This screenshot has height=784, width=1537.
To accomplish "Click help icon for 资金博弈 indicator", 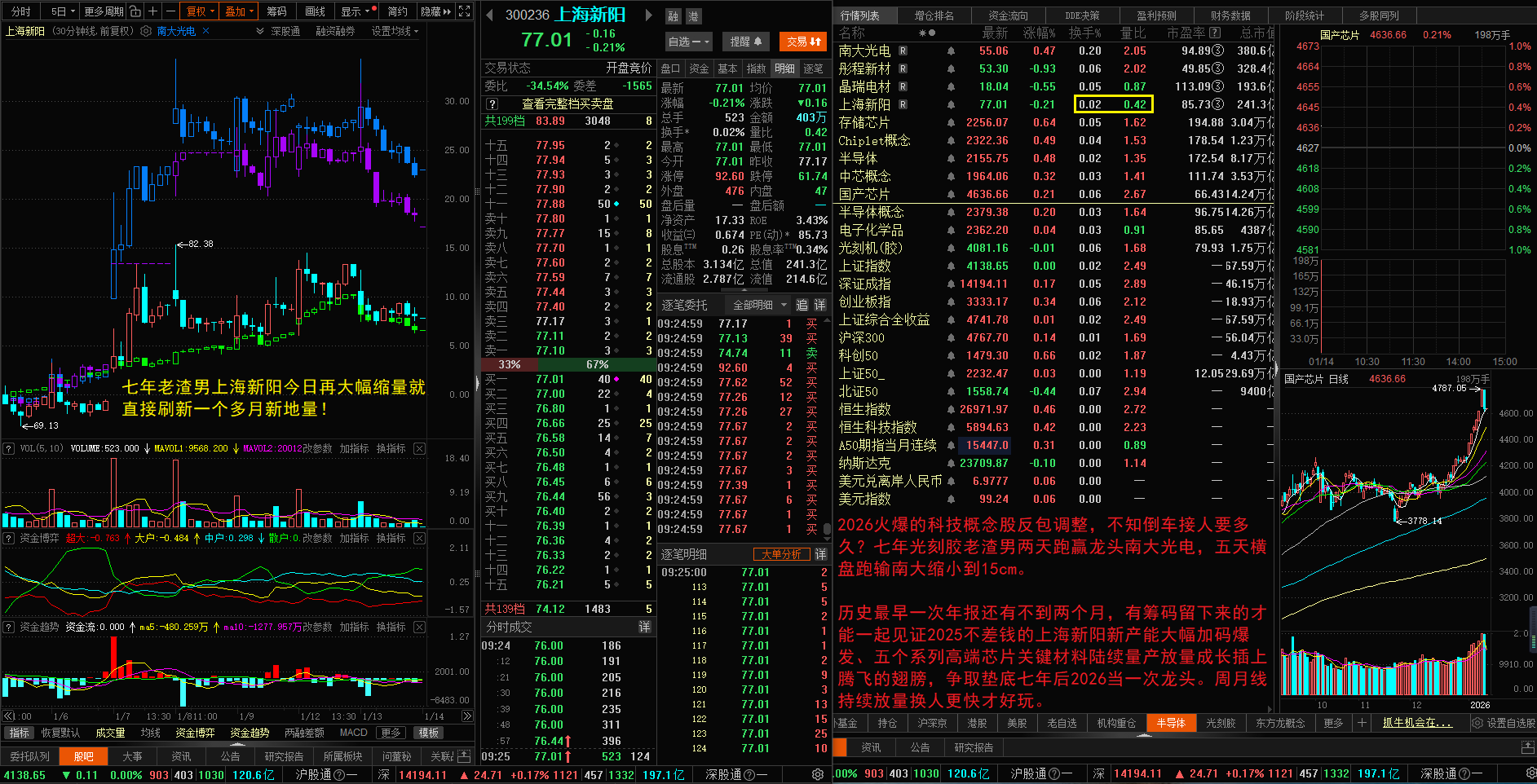I will [x=9, y=538].
